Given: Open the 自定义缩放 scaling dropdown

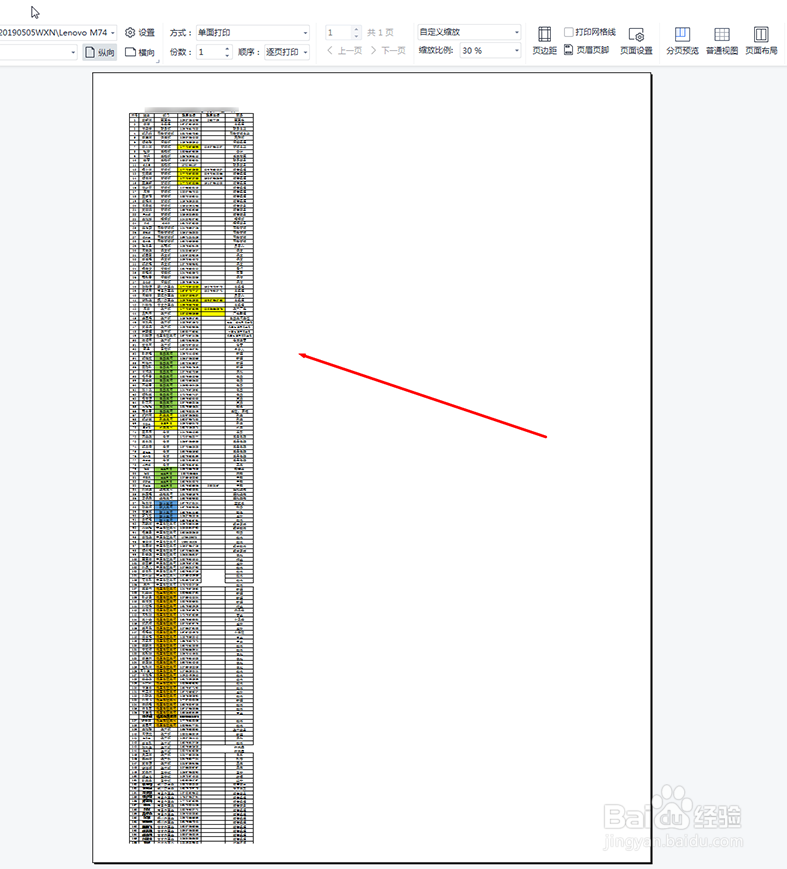Looking at the screenshot, I should [x=469, y=32].
